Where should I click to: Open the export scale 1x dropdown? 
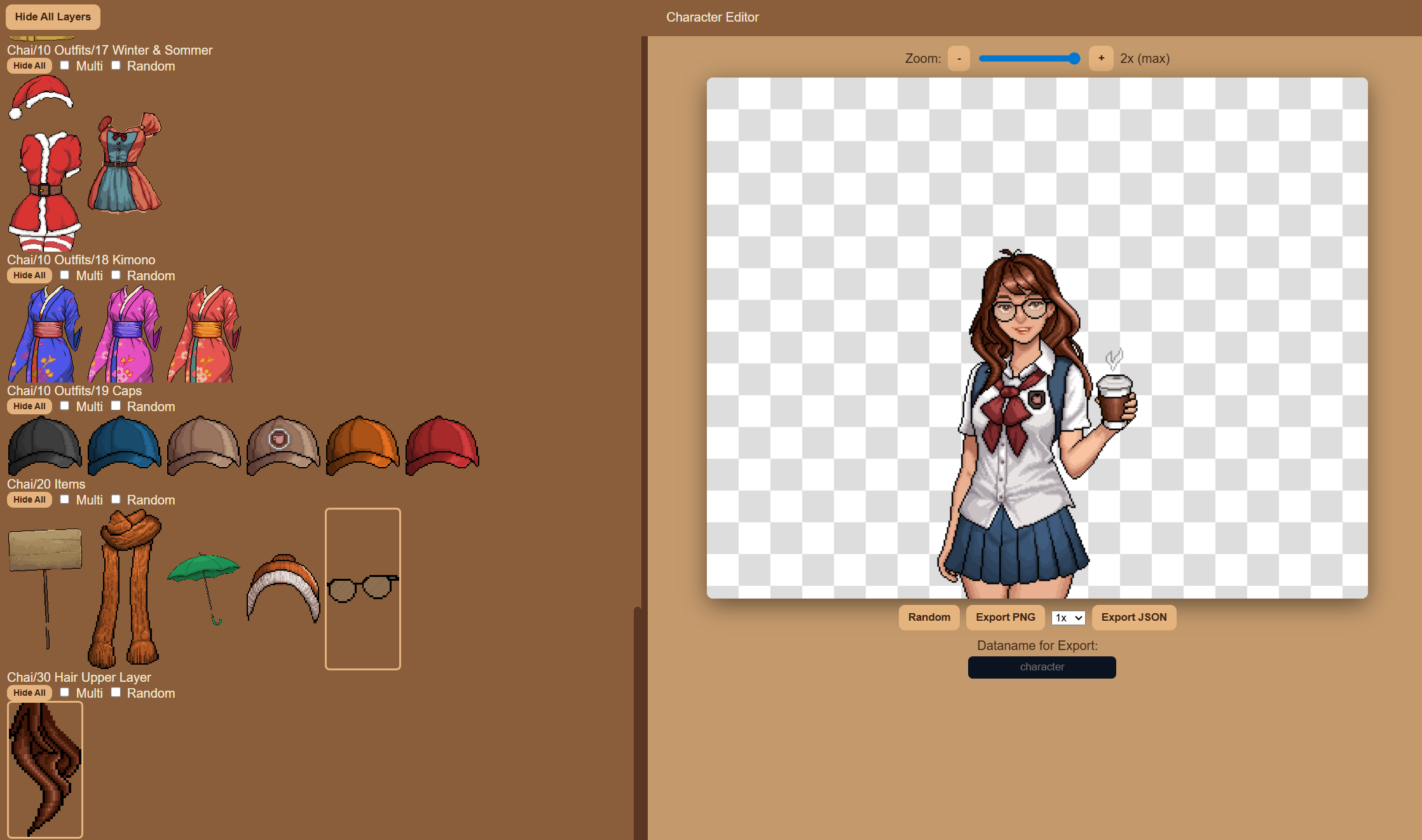[x=1068, y=618]
